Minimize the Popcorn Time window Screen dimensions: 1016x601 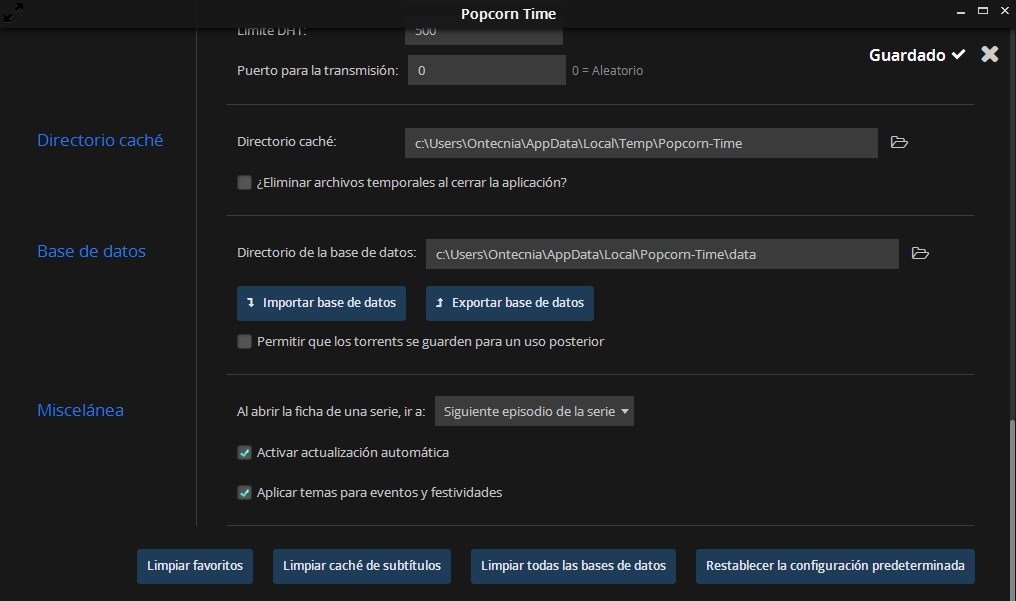961,11
